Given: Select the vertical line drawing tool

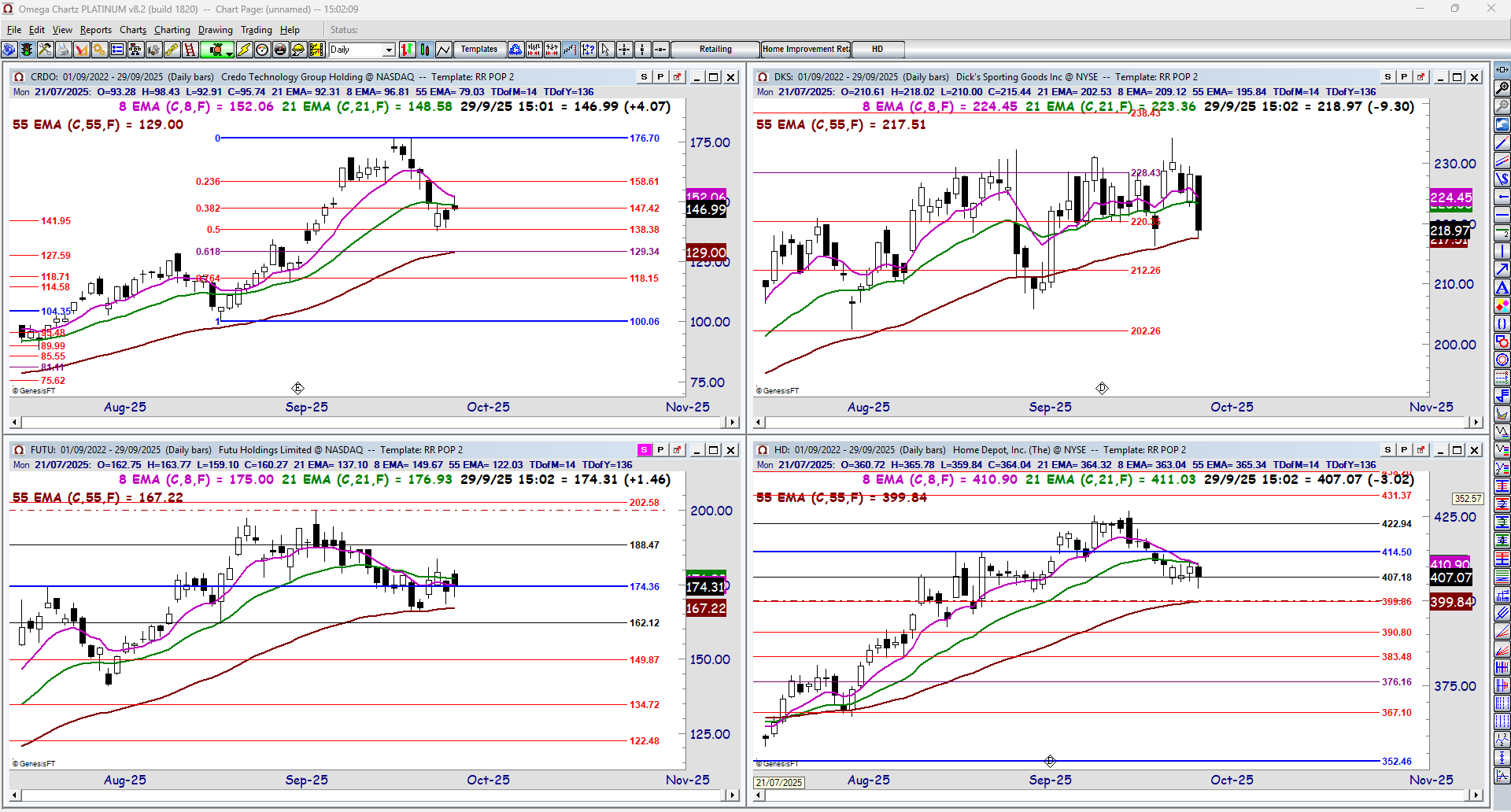Looking at the screenshot, I should pos(1502,251).
